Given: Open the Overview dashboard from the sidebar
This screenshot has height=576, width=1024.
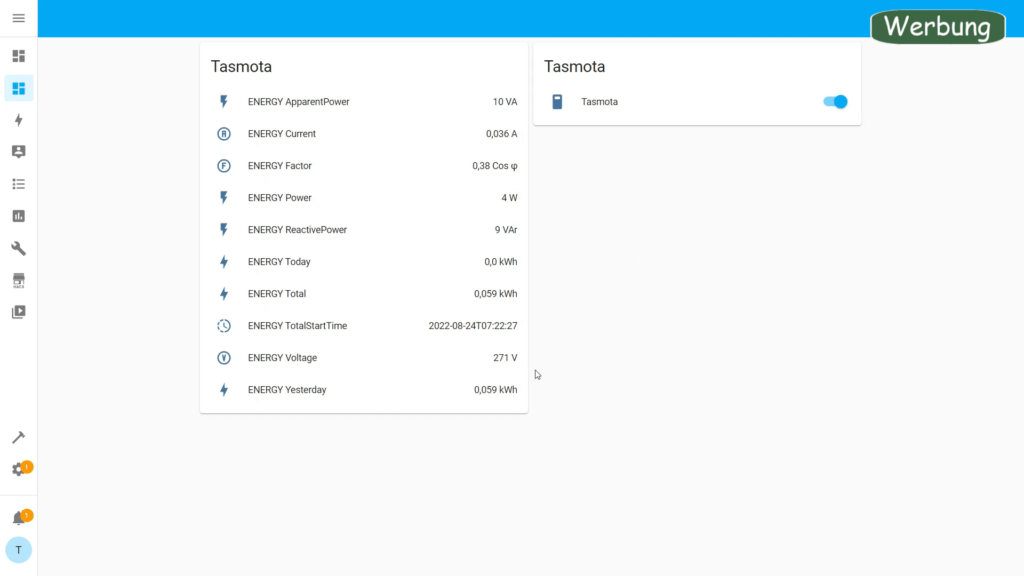Looking at the screenshot, I should [18, 56].
